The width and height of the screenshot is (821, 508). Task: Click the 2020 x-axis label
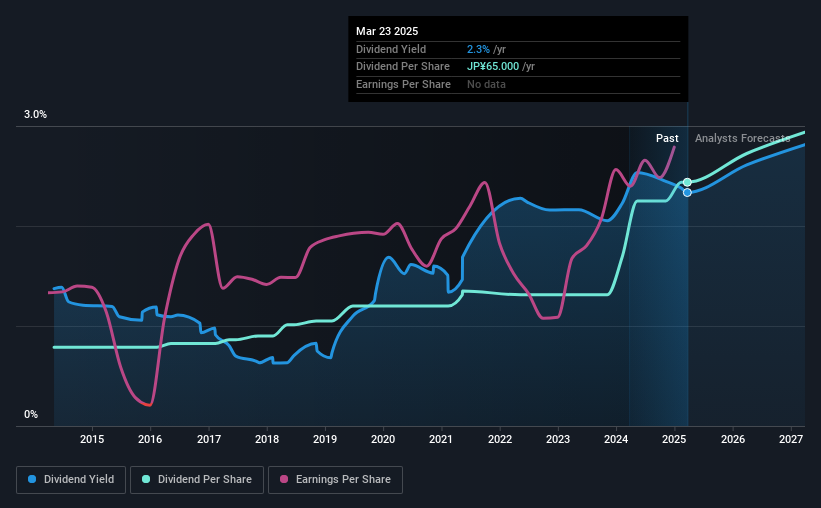coord(383,439)
